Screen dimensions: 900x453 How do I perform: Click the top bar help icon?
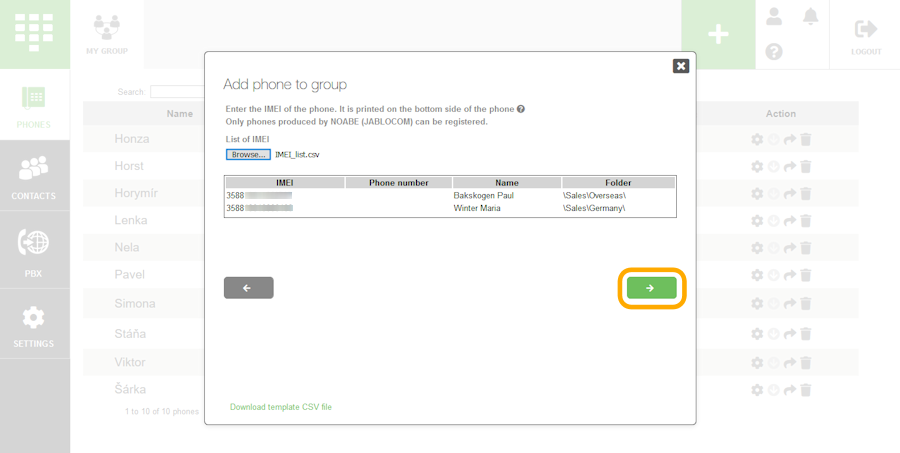click(774, 52)
